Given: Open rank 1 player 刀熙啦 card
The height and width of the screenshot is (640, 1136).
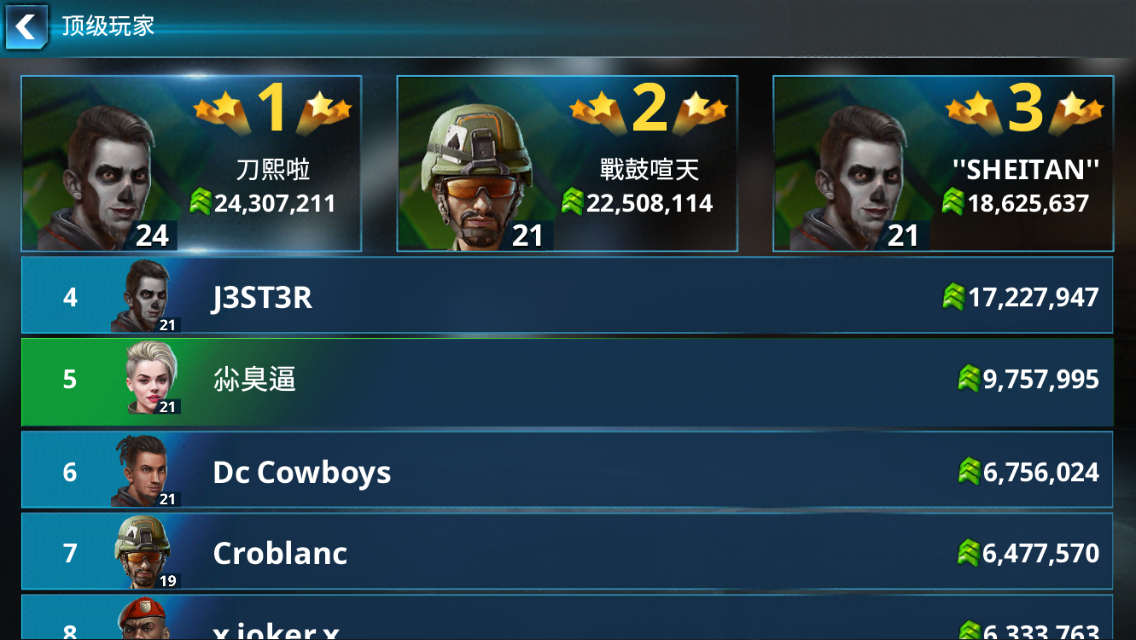Looking at the screenshot, I should tap(191, 164).
